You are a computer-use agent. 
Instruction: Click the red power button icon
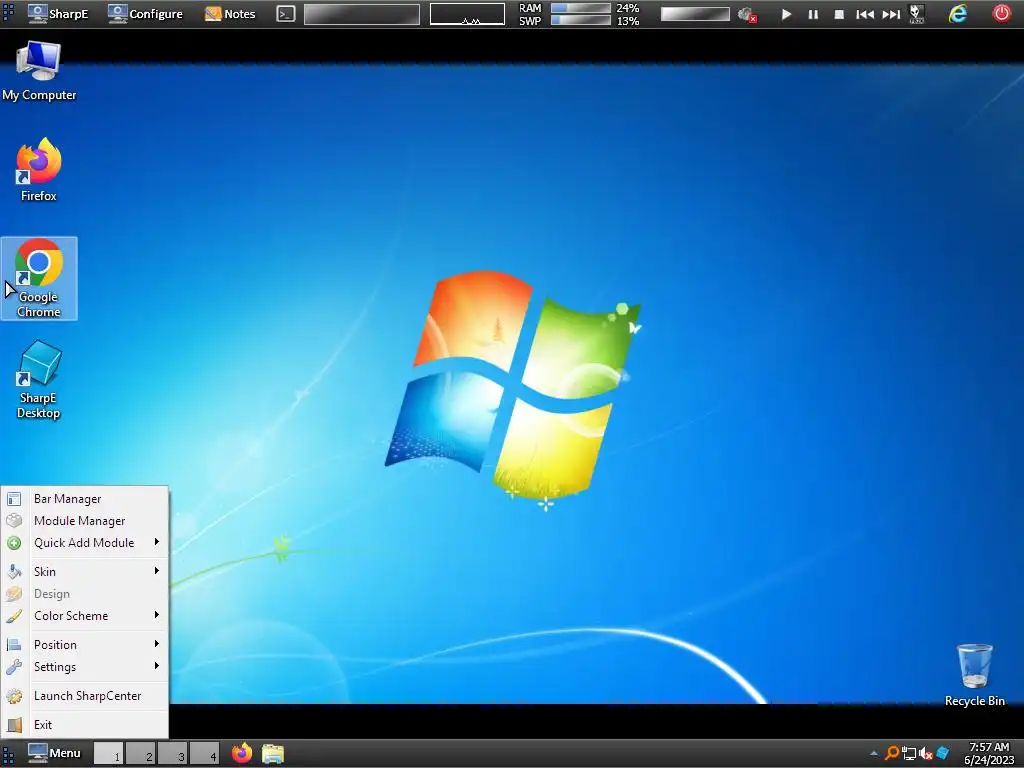(x=1002, y=14)
